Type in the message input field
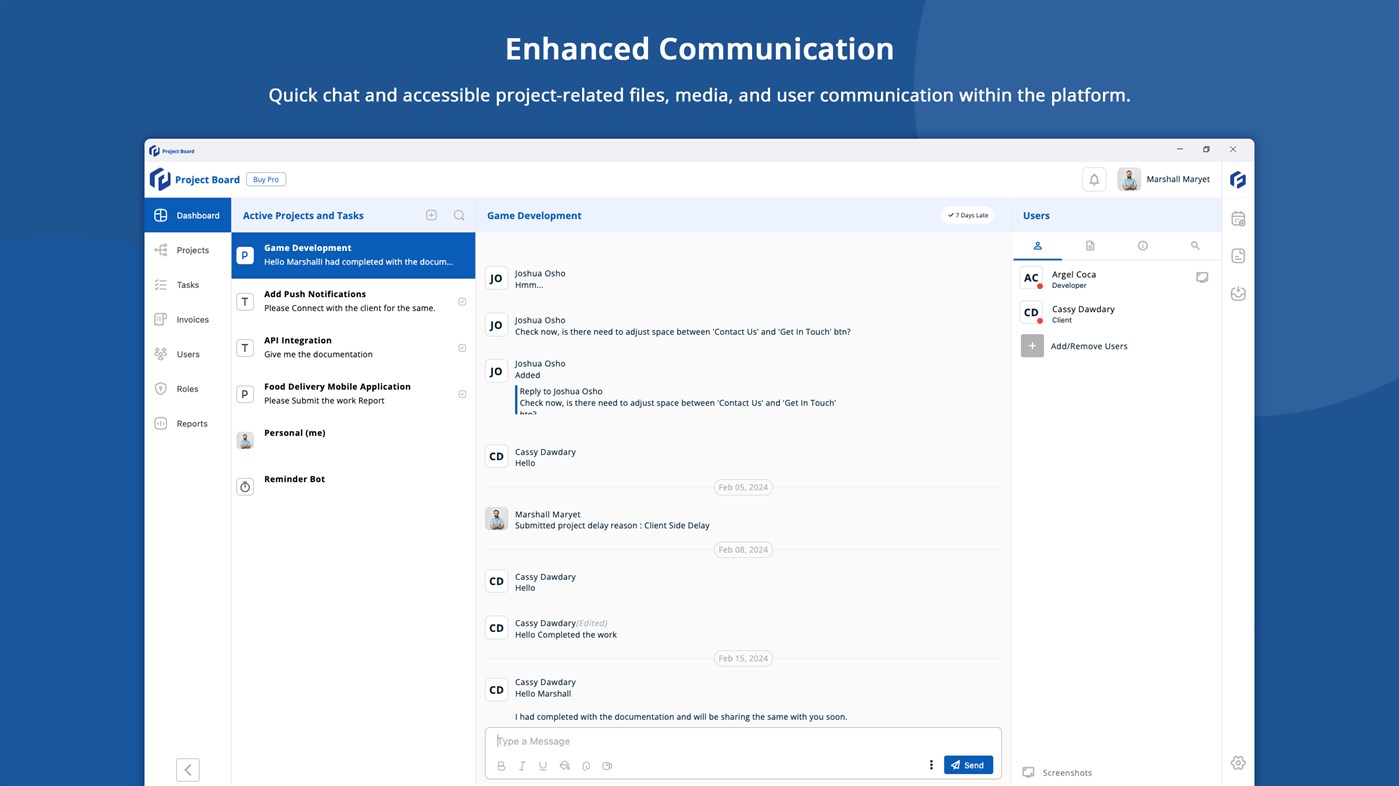 (x=700, y=741)
